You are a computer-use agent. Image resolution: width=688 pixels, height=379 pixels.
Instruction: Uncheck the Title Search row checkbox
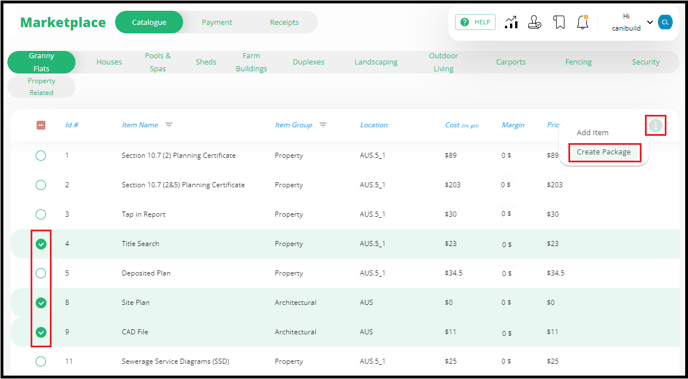pos(41,244)
